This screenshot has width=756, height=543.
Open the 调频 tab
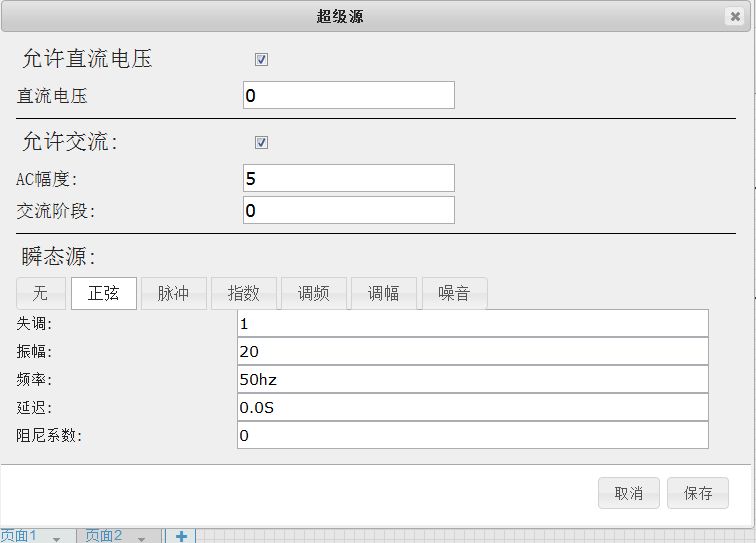point(314,293)
